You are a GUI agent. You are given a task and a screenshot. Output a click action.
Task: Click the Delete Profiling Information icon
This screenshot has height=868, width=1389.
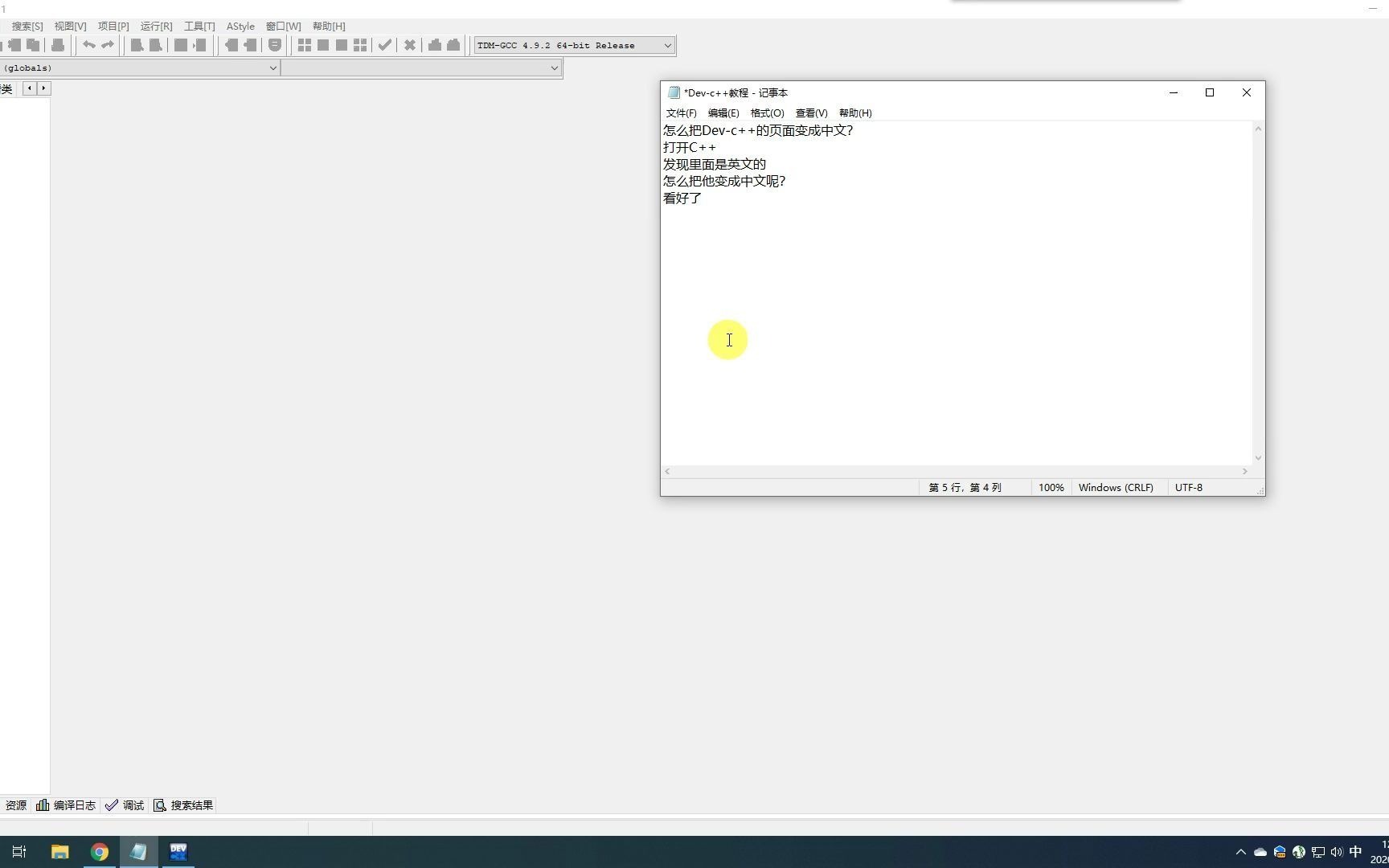tap(453, 45)
